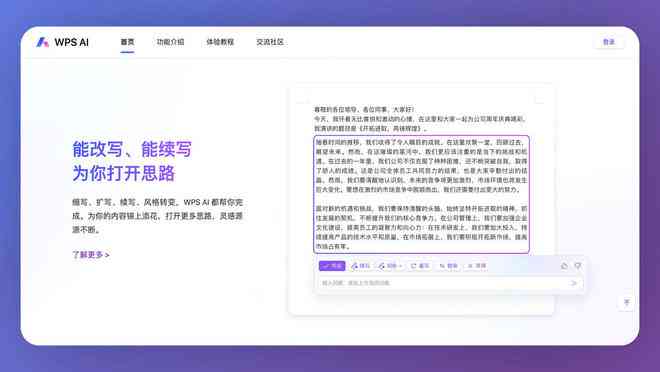Click the send arrow icon
The height and width of the screenshot is (372, 660).
573,283
